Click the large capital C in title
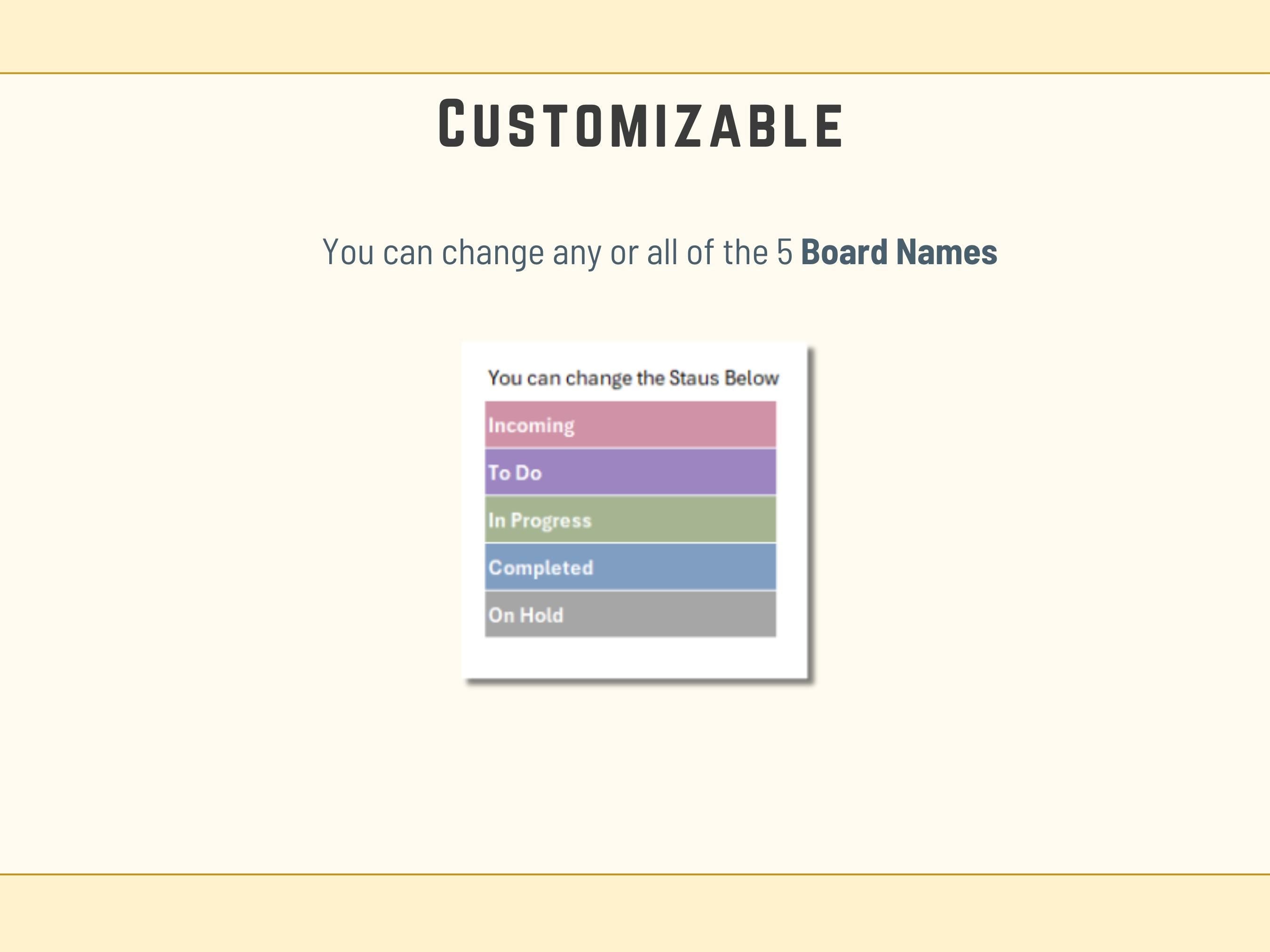The height and width of the screenshot is (952, 1270). click(451, 123)
